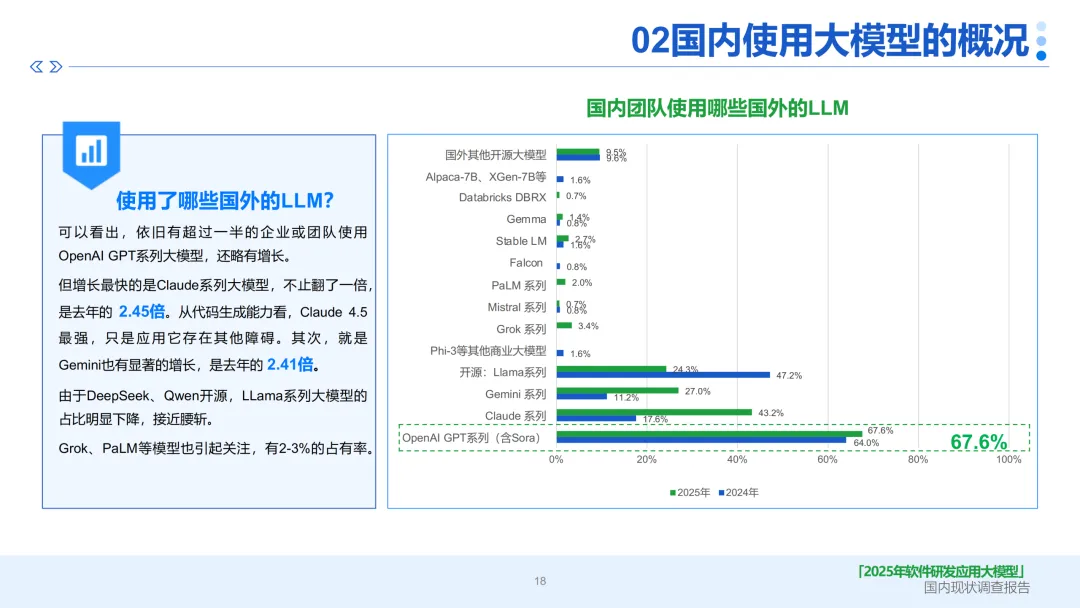Click the green OpenAI GPT 2025 bar

click(x=709, y=434)
